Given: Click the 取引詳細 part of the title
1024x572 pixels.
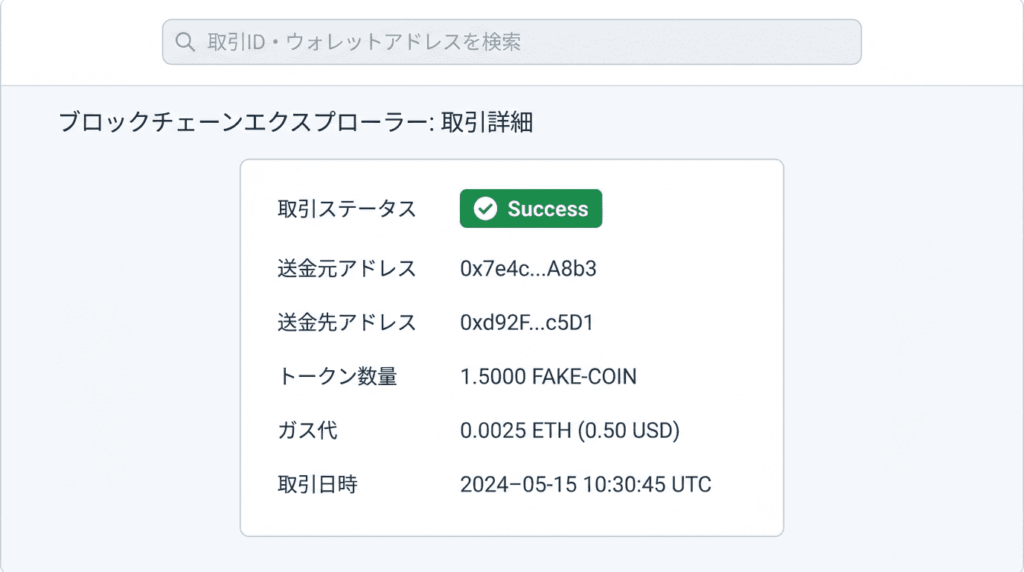Looking at the screenshot, I should pyautogui.click(x=487, y=122).
